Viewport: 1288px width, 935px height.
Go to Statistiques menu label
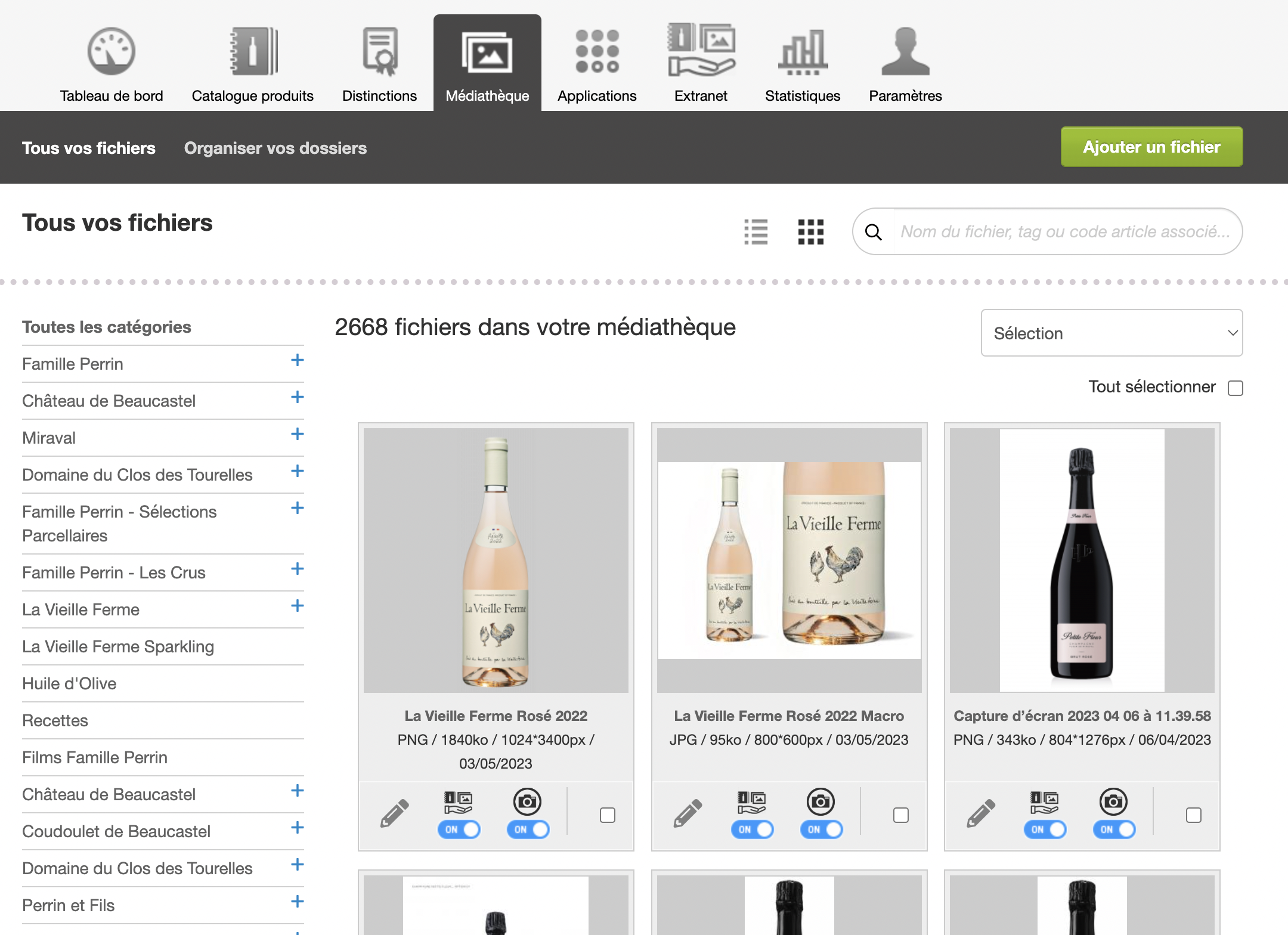[x=803, y=96]
